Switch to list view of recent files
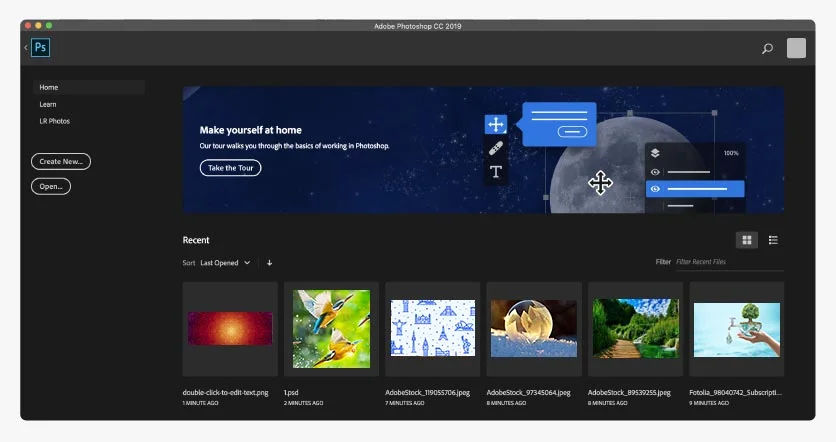 (773, 240)
